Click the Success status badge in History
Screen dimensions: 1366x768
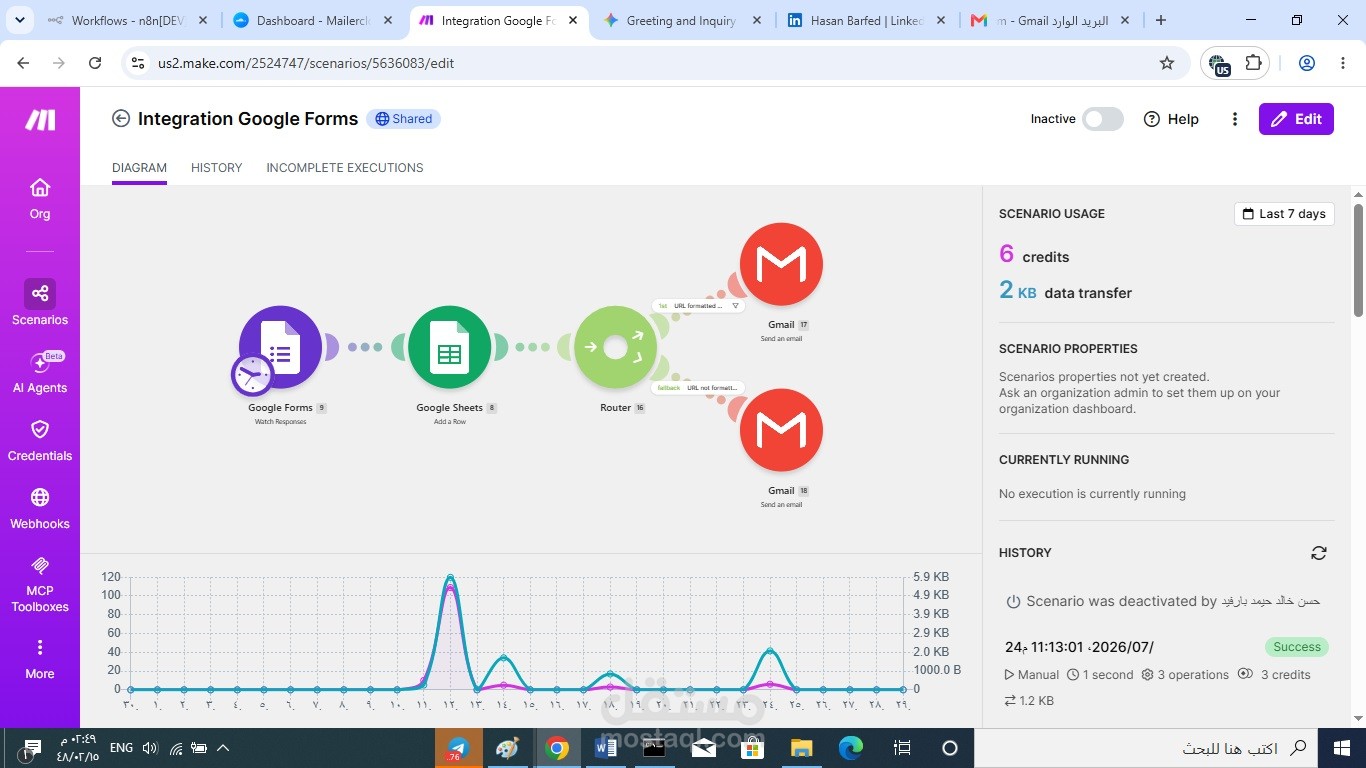tap(1297, 647)
